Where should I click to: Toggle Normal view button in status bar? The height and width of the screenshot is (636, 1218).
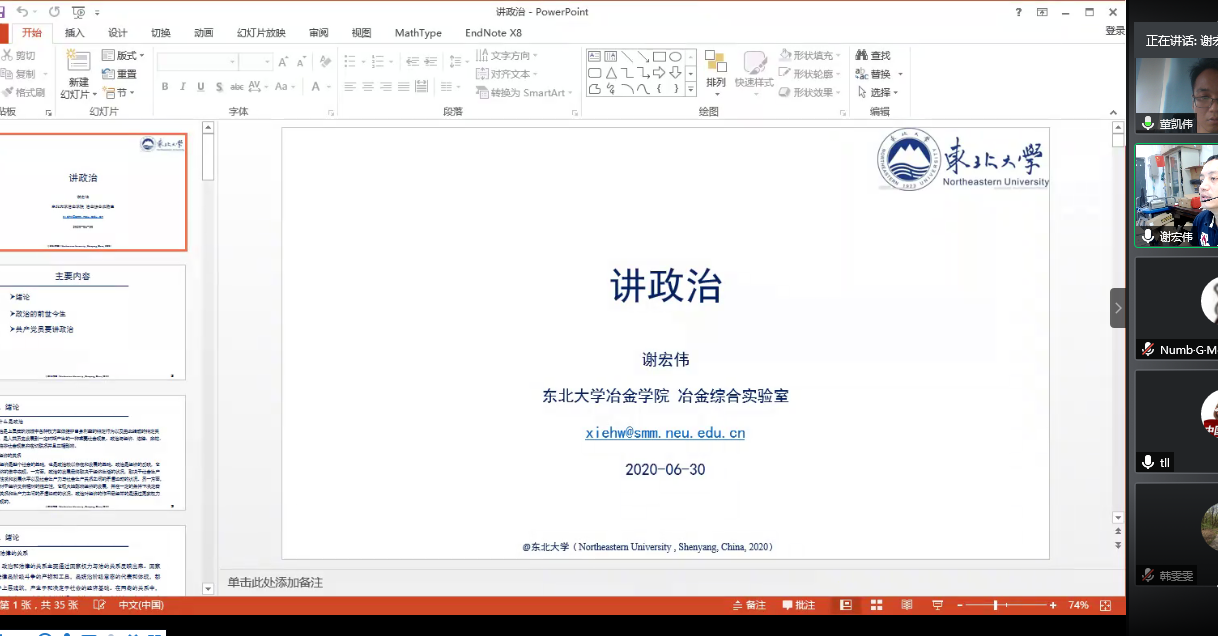[846, 605]
